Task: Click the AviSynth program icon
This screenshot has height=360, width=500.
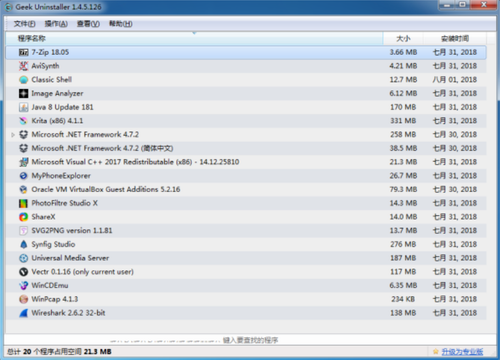Action: [23, 66]
